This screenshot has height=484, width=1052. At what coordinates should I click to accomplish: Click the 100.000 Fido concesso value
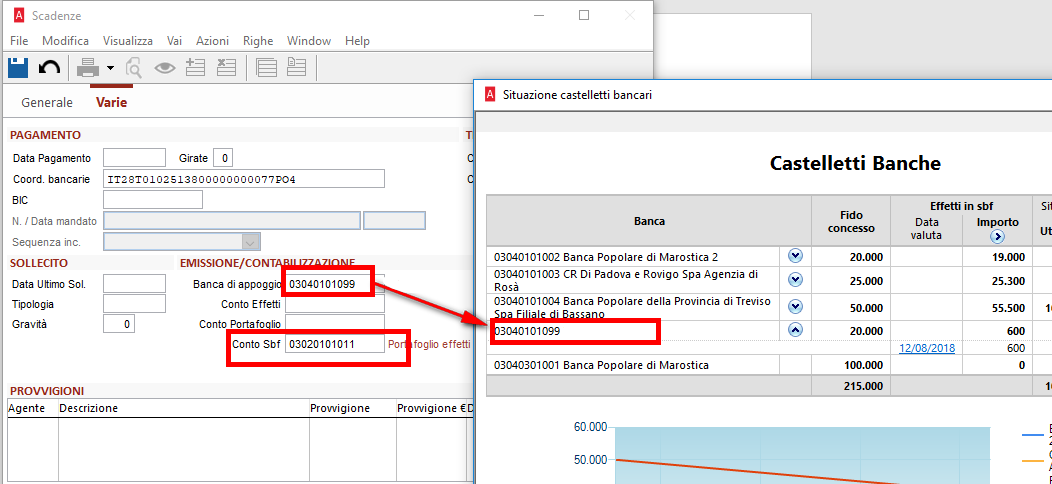tap(865, 365)
